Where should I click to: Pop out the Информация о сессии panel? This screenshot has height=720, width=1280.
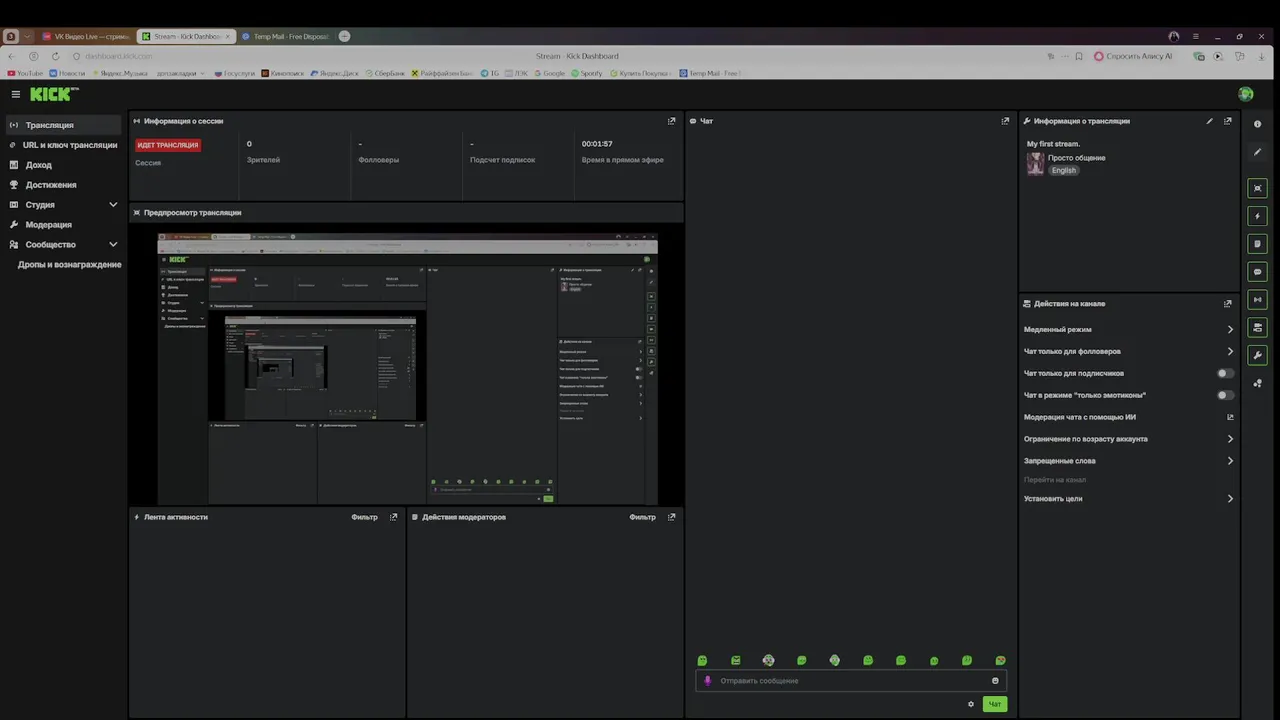672,121
